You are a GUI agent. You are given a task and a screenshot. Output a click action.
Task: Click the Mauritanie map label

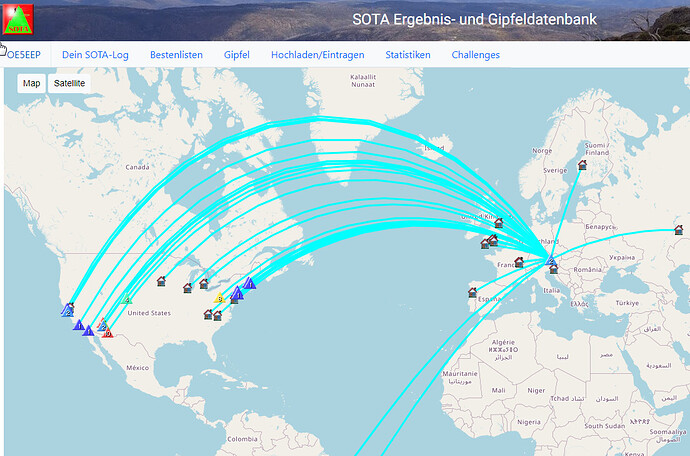click(460, 374)
